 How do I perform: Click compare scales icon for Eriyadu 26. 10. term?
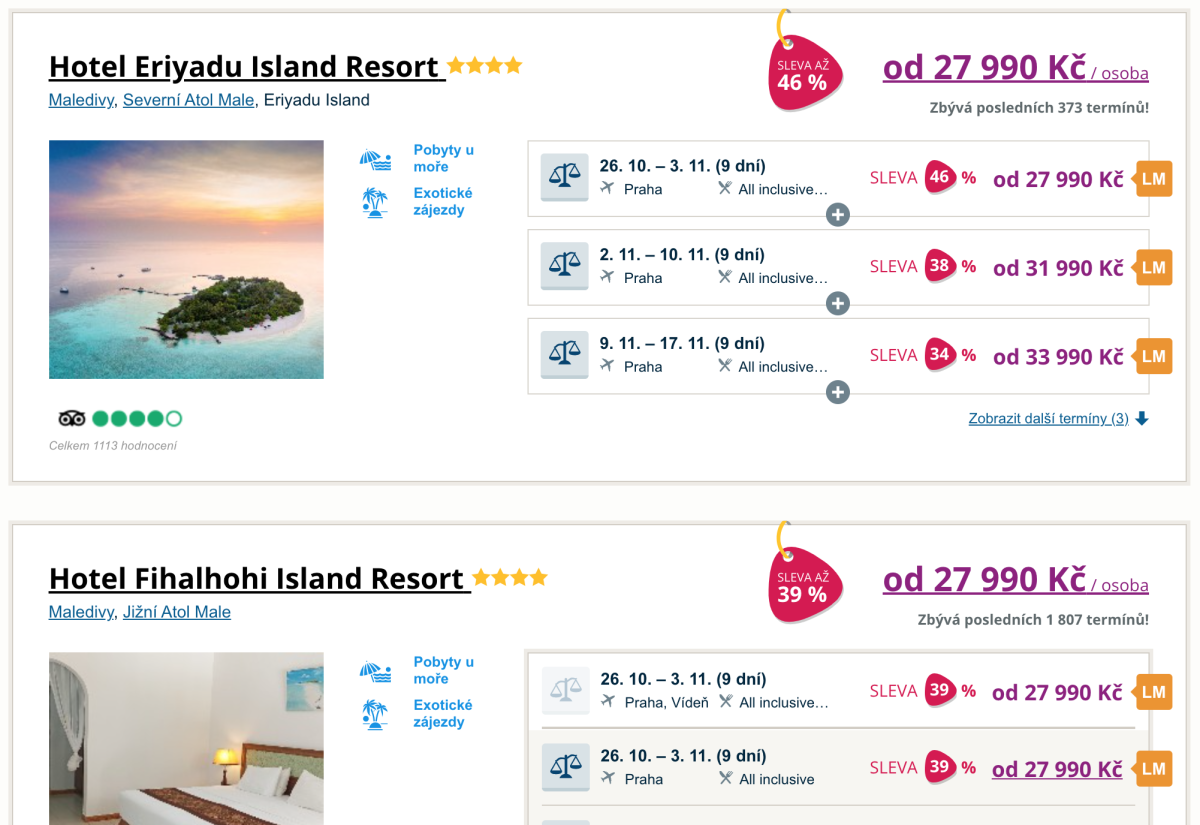[x=564, y=177]
